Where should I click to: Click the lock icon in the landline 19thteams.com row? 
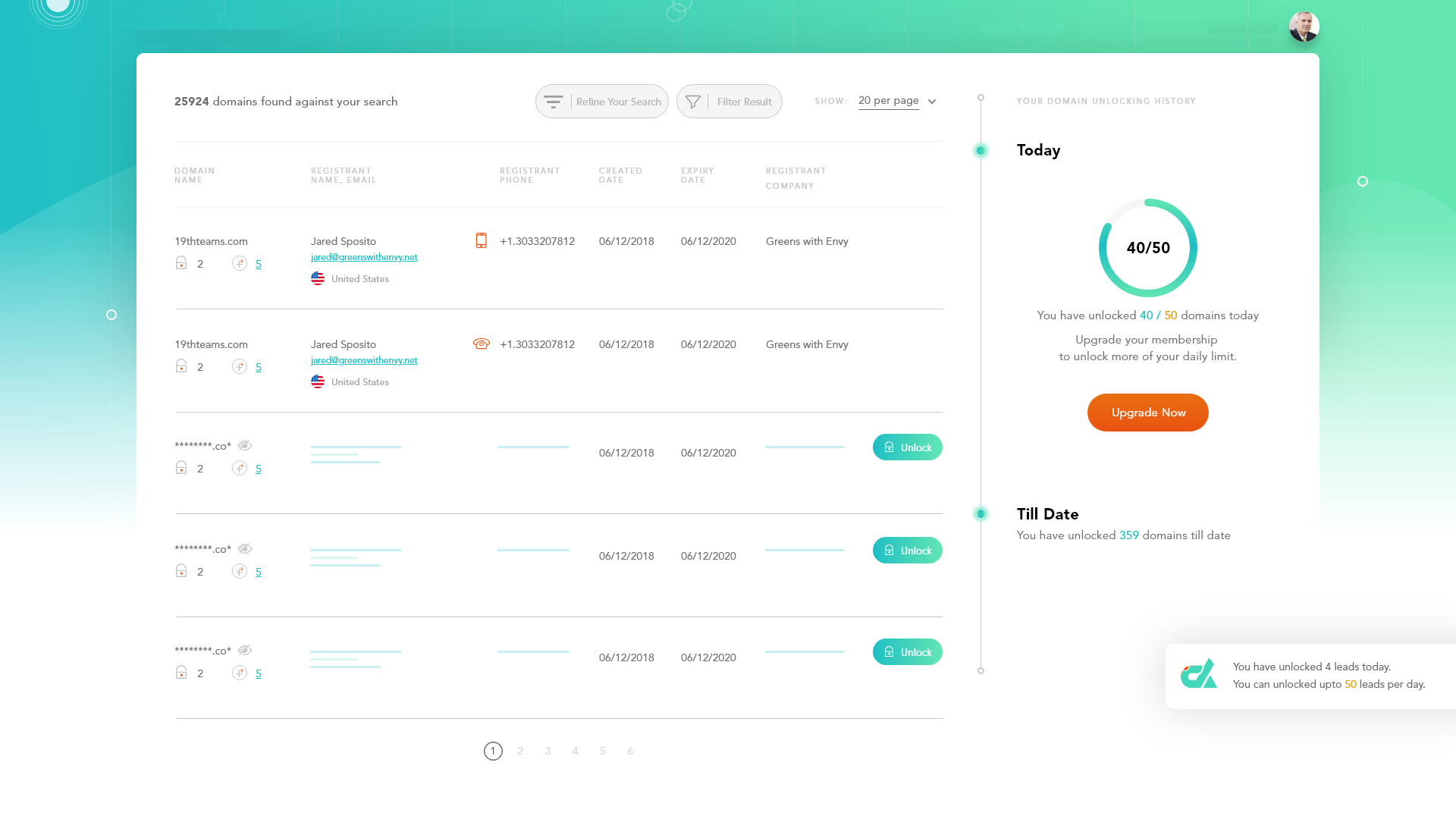click(x=181, y=366)
